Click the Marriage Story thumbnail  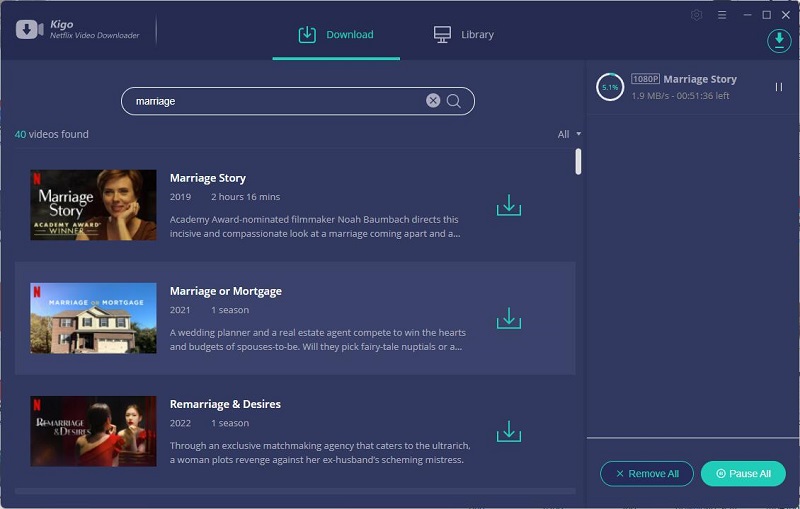click(93, 205)
